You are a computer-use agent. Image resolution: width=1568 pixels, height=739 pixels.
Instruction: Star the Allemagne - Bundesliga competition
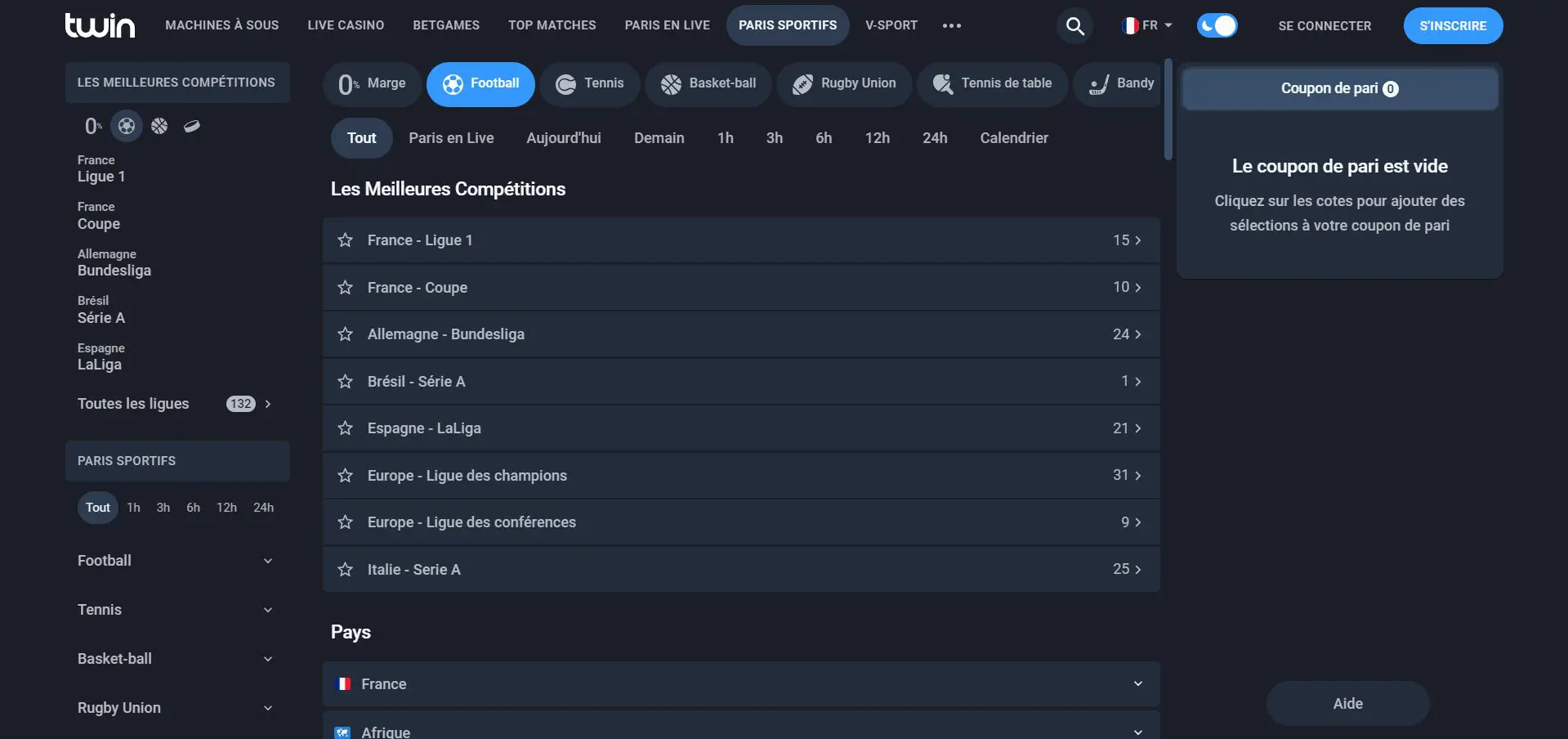point(346,334)
